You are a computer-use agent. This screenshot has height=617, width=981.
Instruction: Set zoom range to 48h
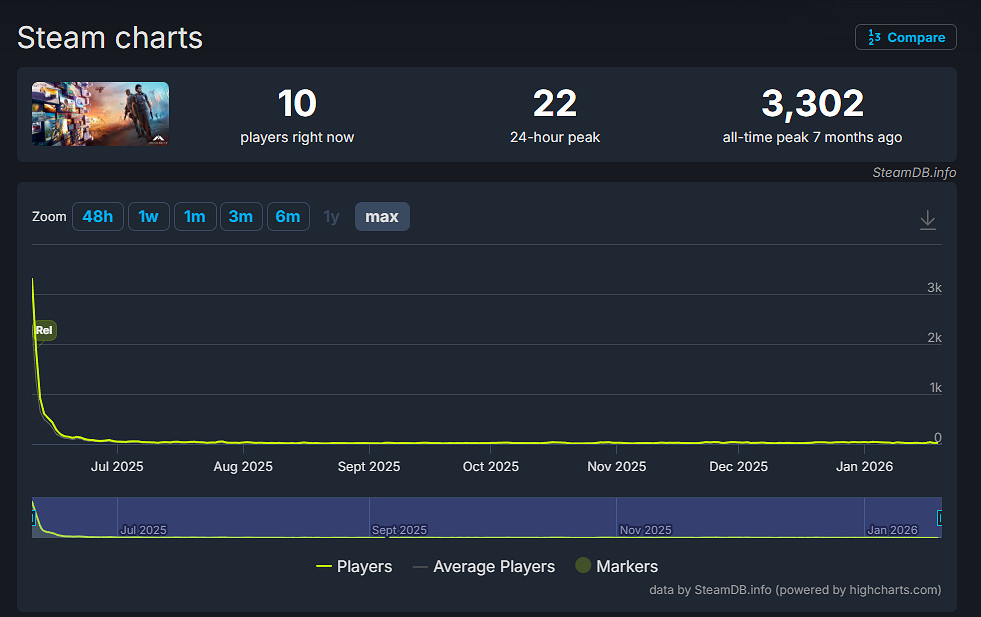[x=98, y=217]
